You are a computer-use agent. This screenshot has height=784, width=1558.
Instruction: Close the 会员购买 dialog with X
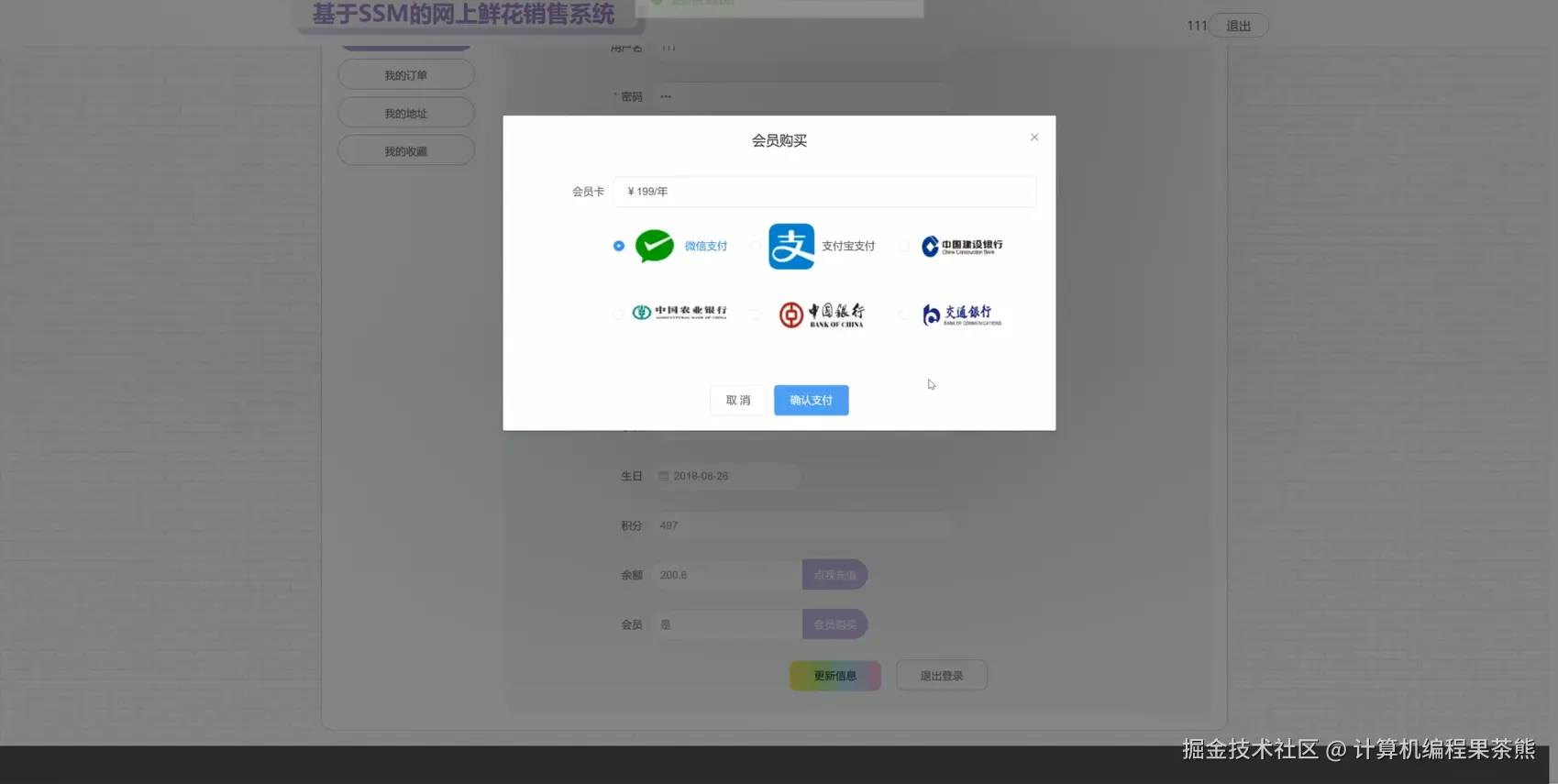1034,138
